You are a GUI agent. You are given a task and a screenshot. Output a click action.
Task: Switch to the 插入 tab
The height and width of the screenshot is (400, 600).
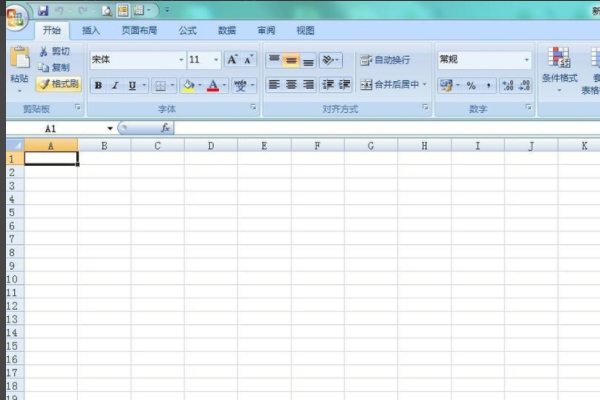[91, 30]
